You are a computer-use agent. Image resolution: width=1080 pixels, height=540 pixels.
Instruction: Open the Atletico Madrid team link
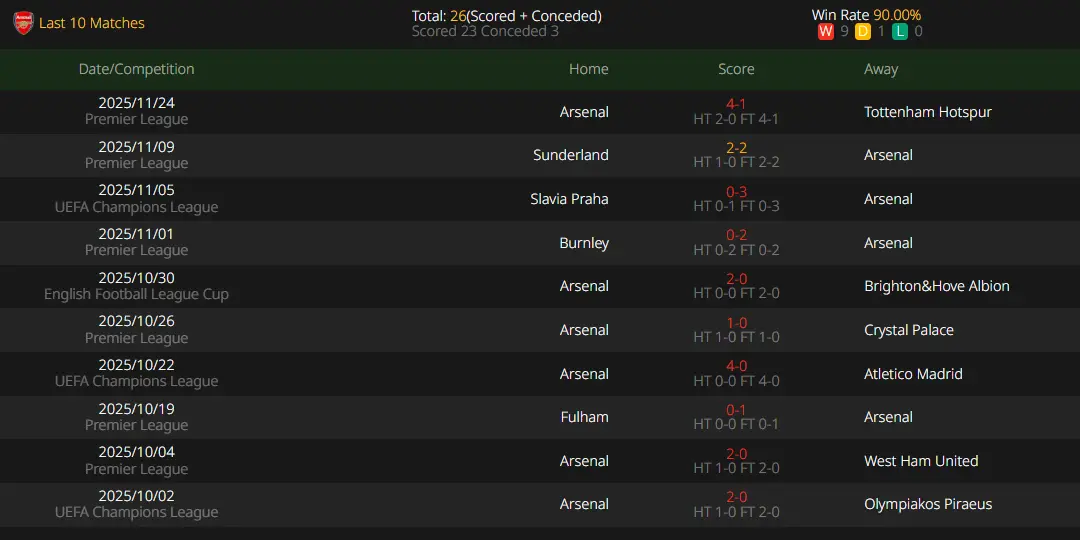[x=913, y=374]
